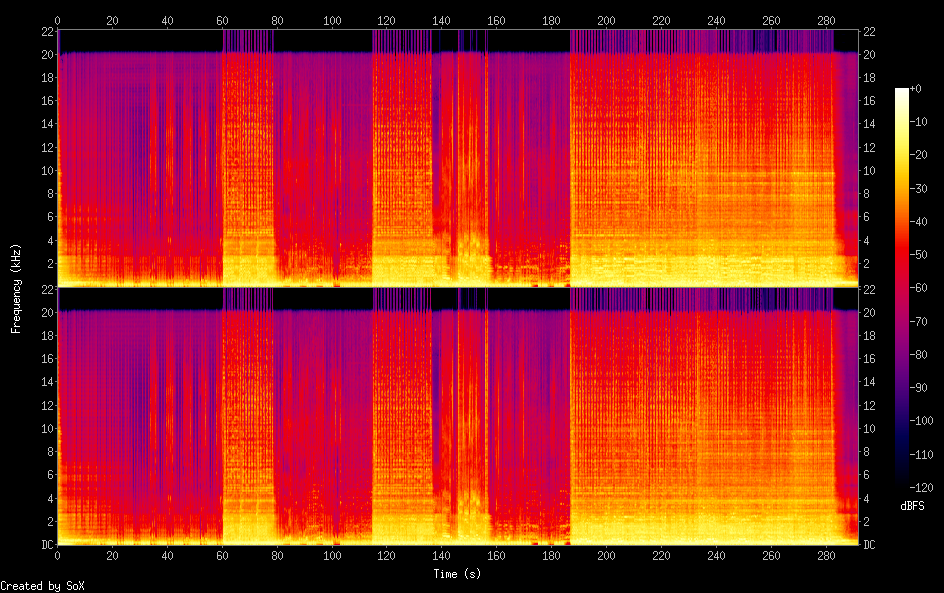Click the +0 label on the dBFS scale

point(916,91)
